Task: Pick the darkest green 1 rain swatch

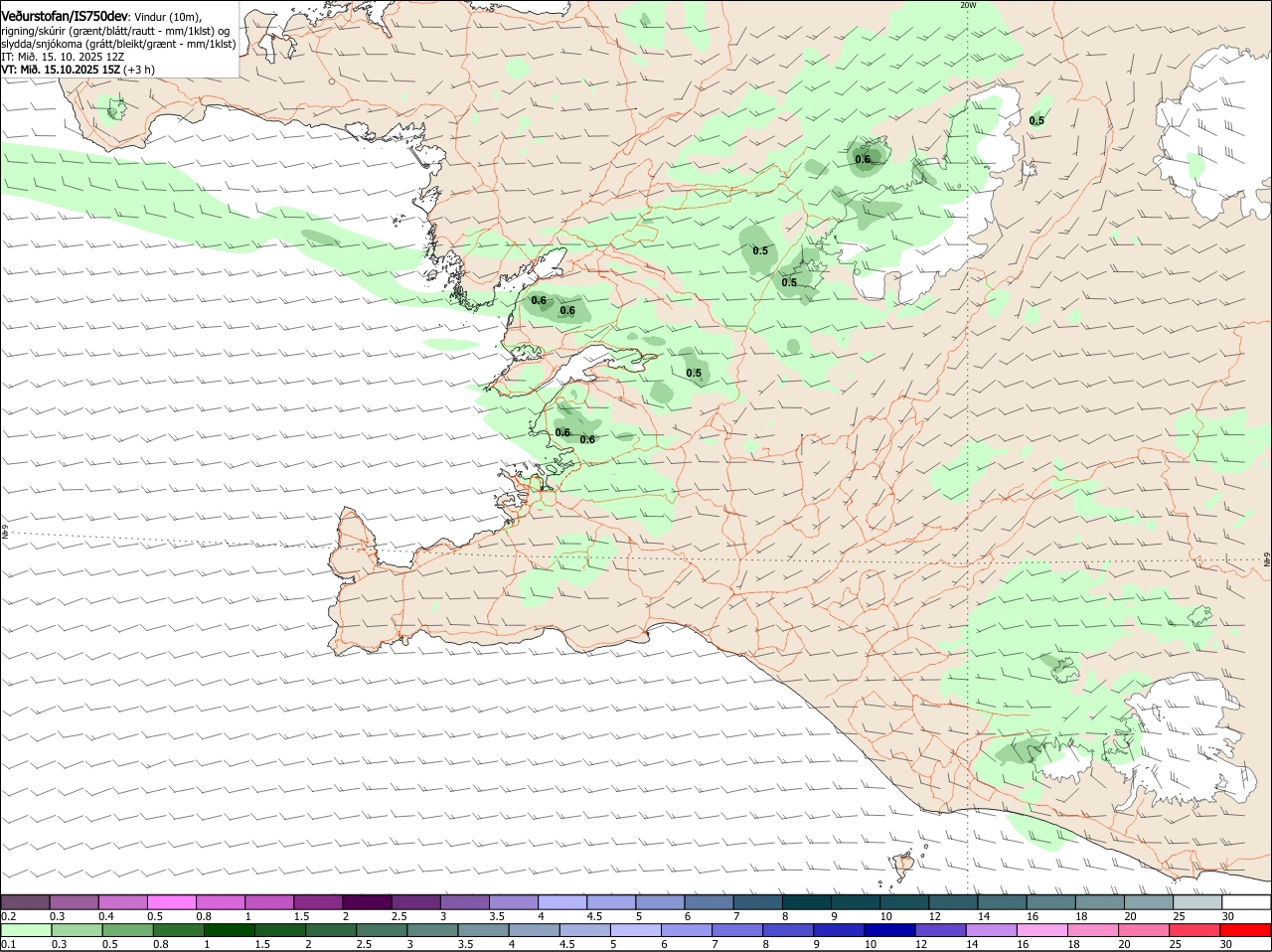Action: click(230, 931)
